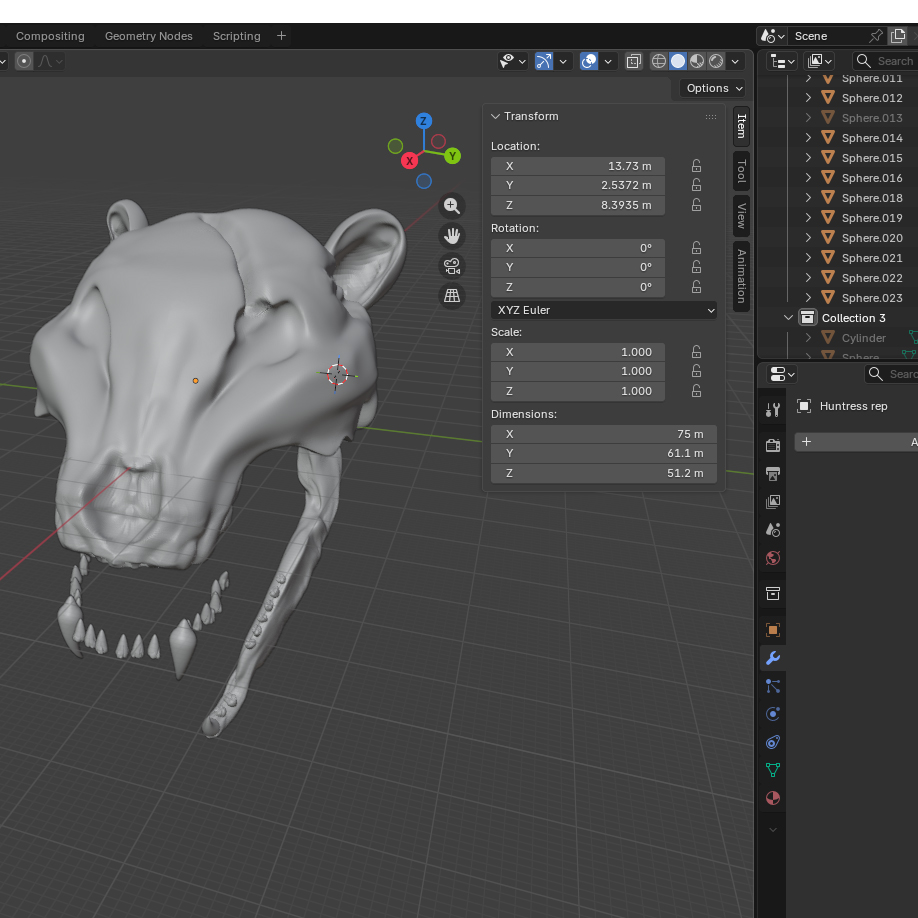This screenshot has height=918, width=918.
Task: Enable wireframe viewport shading
Action: point(658,61)
